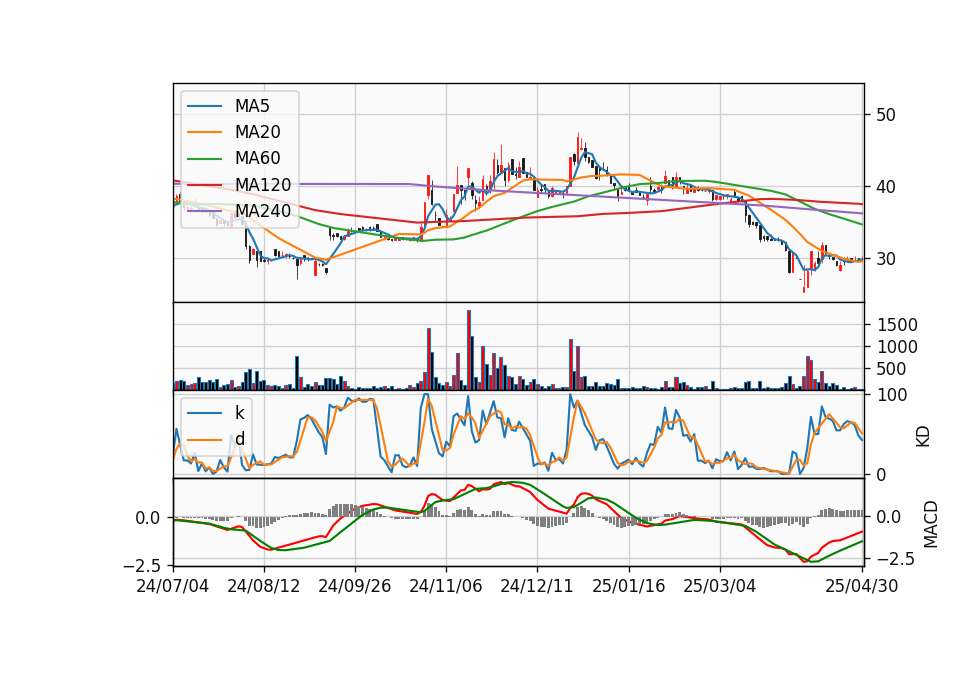Screen dimensions: 960x690
Task: Click the blue line sample beside MA5
Action: 204,107
